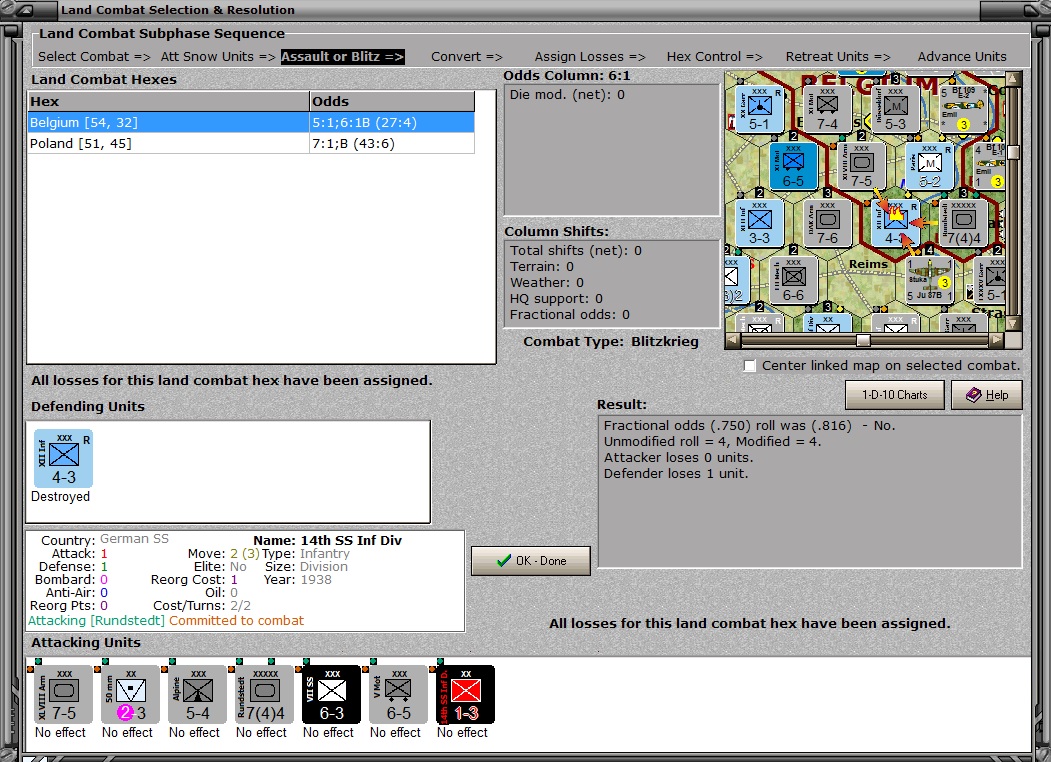The image size is (1051, 762).
Task: Click the map vertical scrollbar thumb
Action: pos(1013,151)
